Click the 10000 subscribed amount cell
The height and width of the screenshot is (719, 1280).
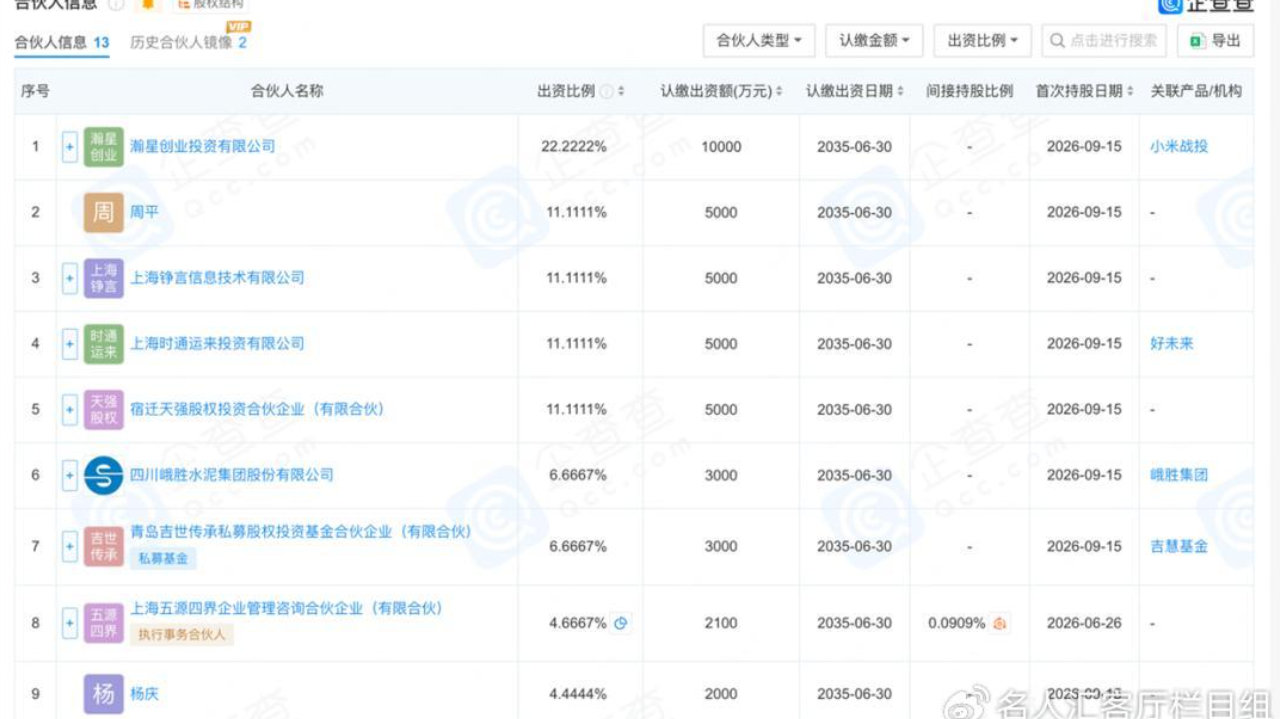[721, 147]
